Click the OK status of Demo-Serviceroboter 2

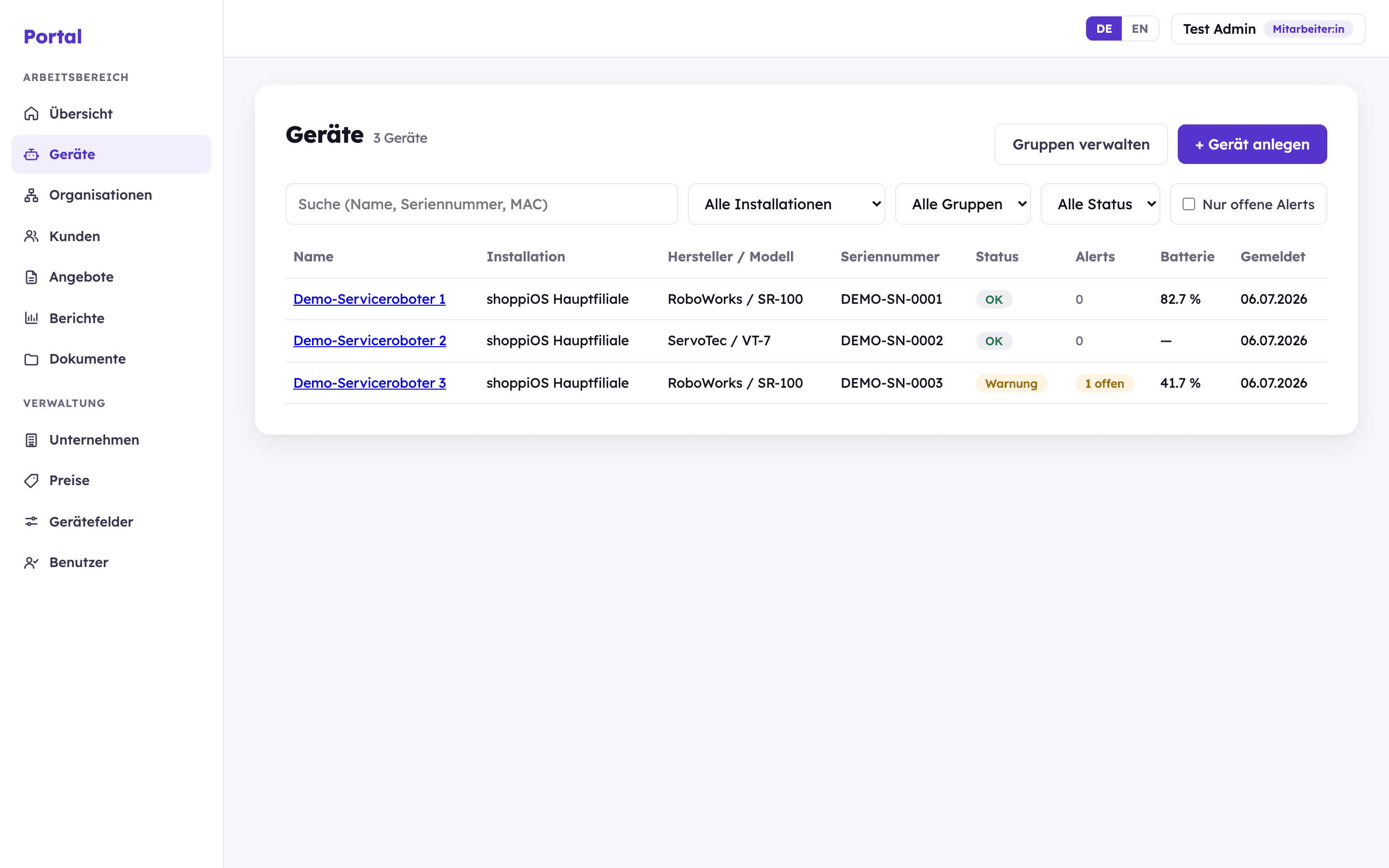pos(994,341)
